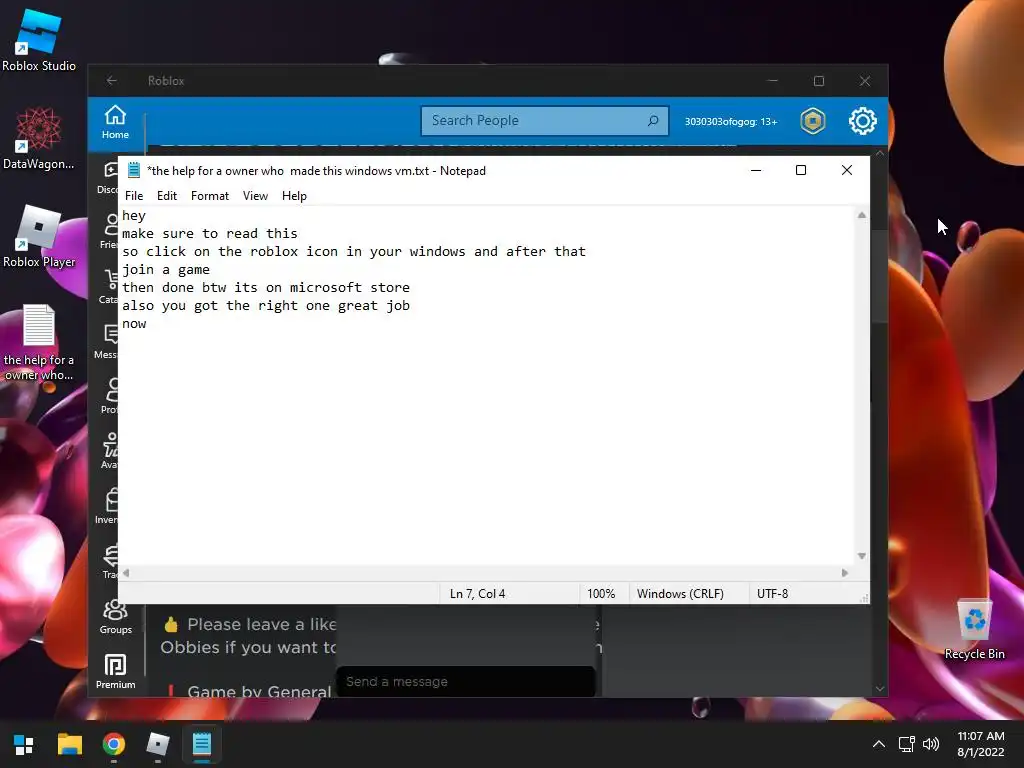
Task: Launch Google Chrome from taskbar
Action: click(114, 744)
